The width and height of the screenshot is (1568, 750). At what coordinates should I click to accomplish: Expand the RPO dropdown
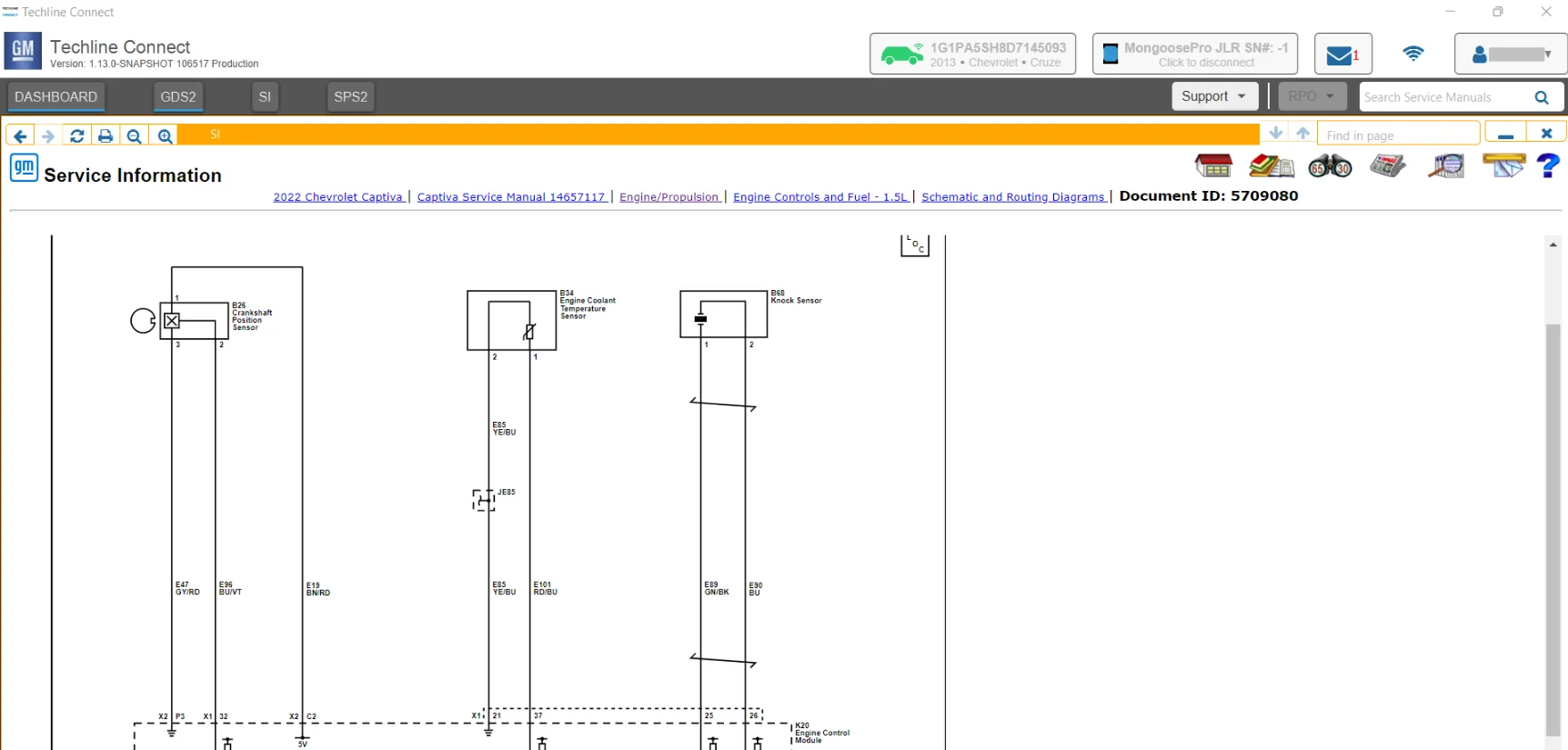tap(1311, 96)
